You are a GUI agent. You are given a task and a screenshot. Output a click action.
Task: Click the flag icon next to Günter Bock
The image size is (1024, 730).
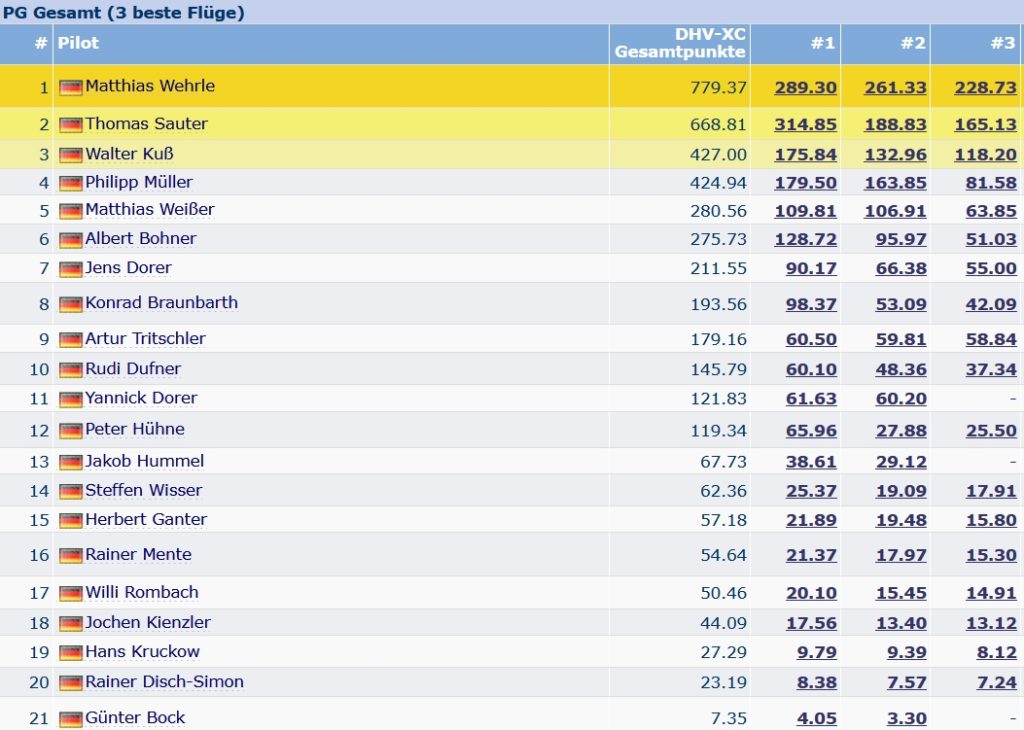coord(71,719)
